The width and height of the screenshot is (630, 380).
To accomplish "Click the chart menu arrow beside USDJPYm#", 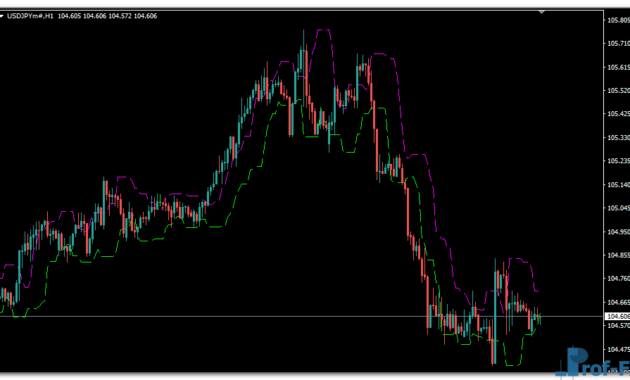I will tap(1, 16).
